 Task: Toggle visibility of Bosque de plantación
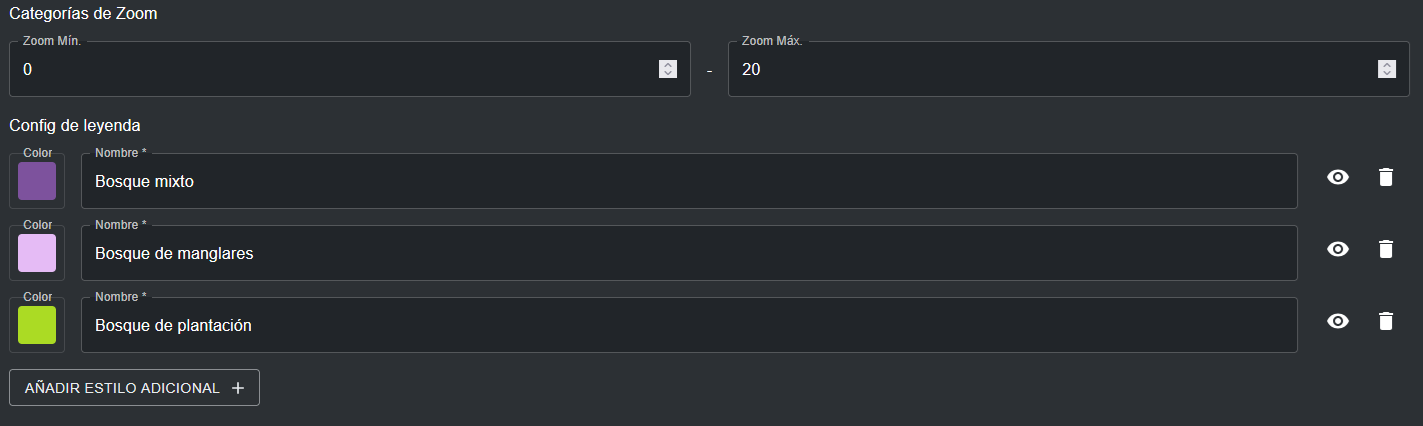1338,321
